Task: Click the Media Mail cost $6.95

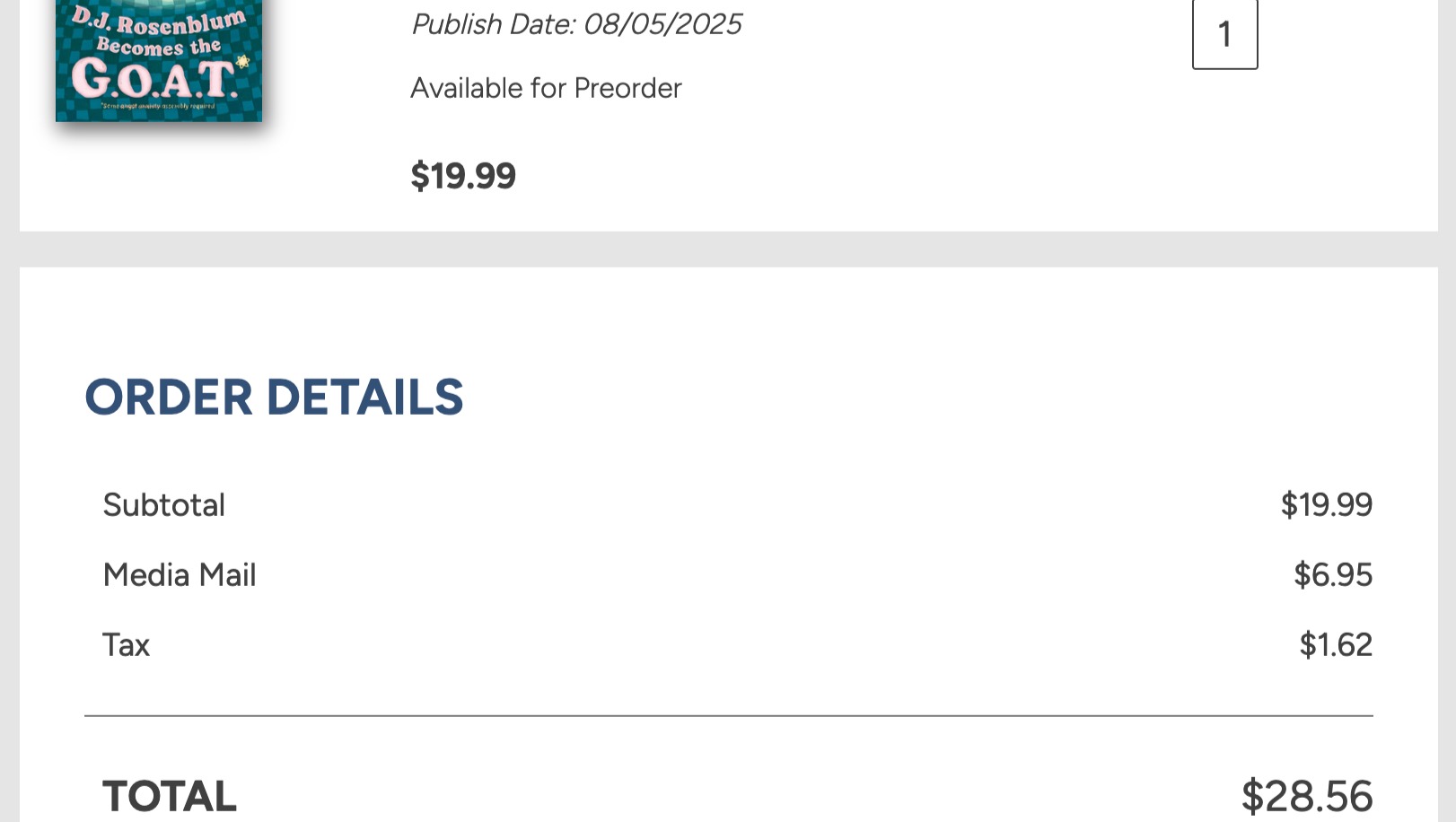Action: [x=1333, y=574]
